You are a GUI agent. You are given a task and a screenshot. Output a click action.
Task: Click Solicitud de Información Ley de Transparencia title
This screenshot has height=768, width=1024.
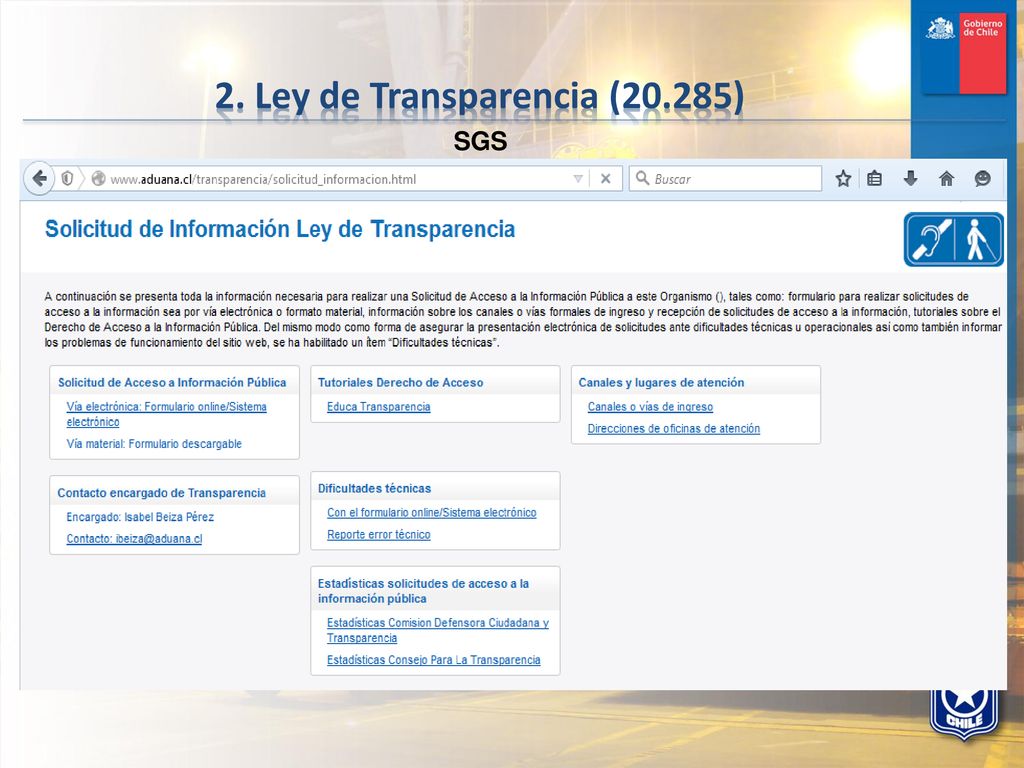[280, 229]
